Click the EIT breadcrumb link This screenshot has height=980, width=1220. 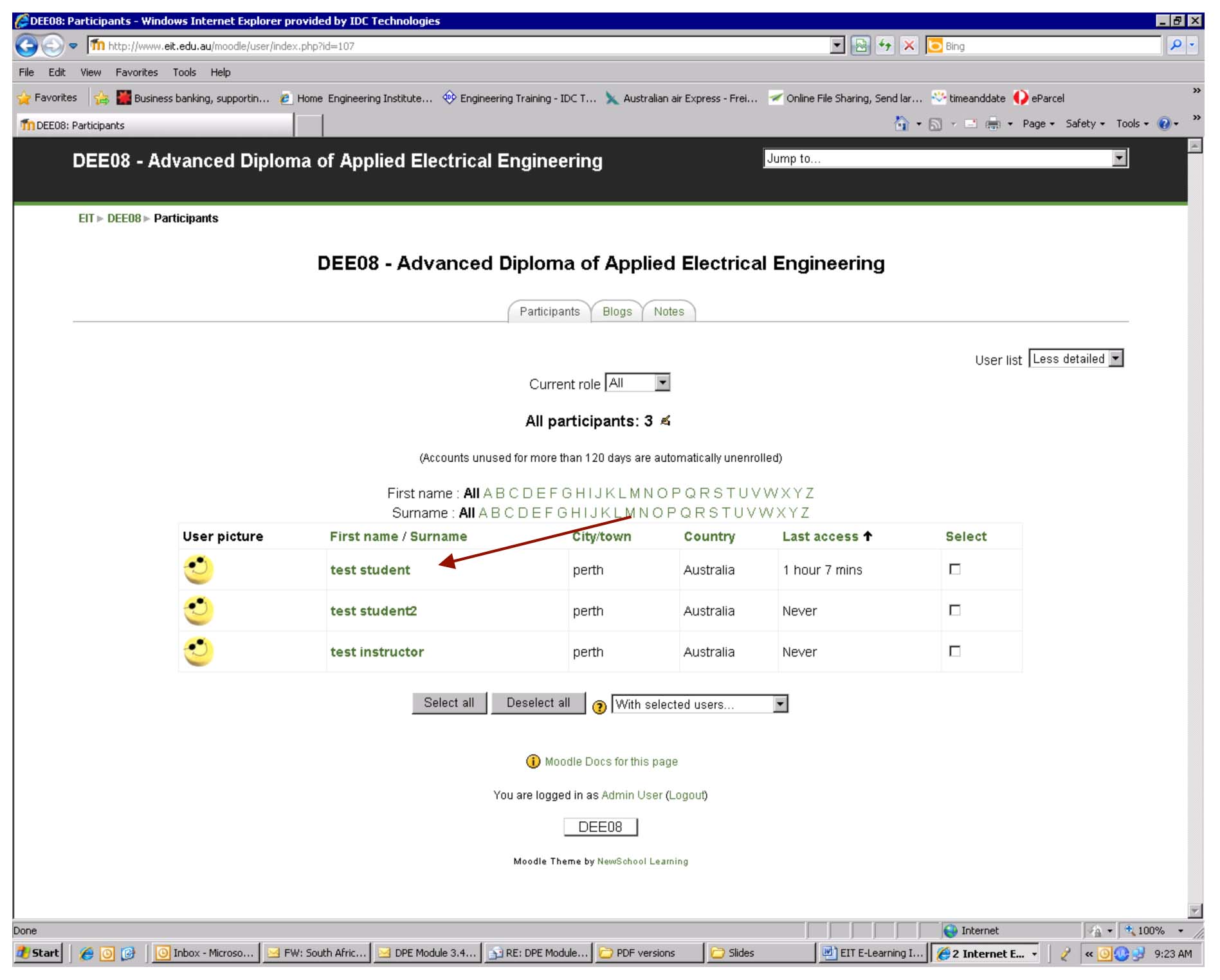click(x=86, y=218)
